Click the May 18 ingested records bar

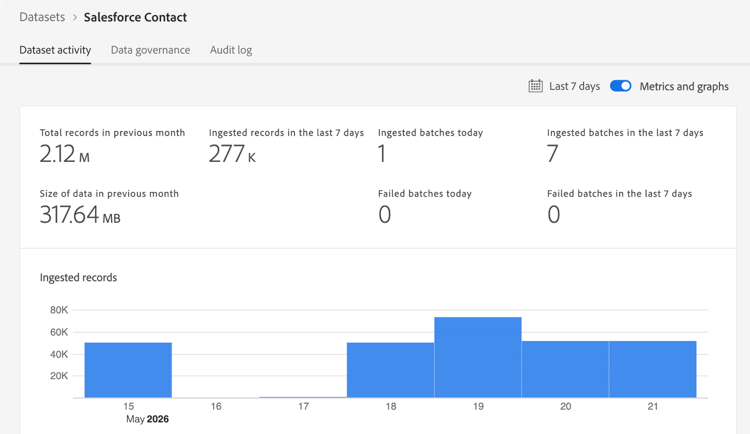pyautogui.click(x=390, y=370)
